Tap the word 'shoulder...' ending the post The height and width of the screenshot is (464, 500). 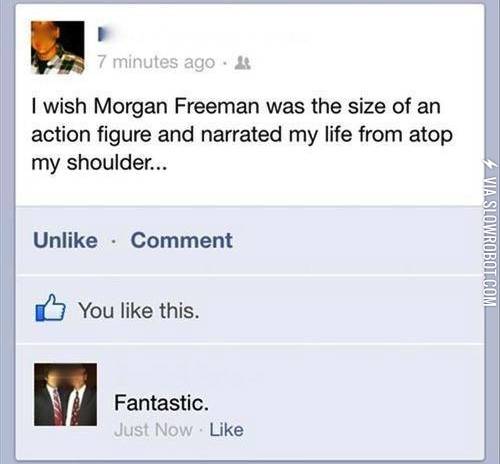pos(117,163)
